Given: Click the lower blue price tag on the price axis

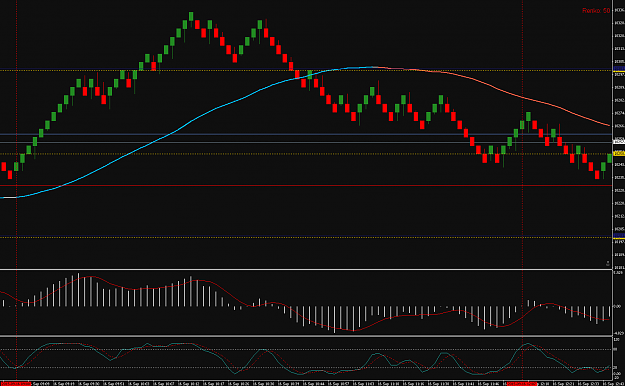Looking at the screenshot, I should click(619, 236).
